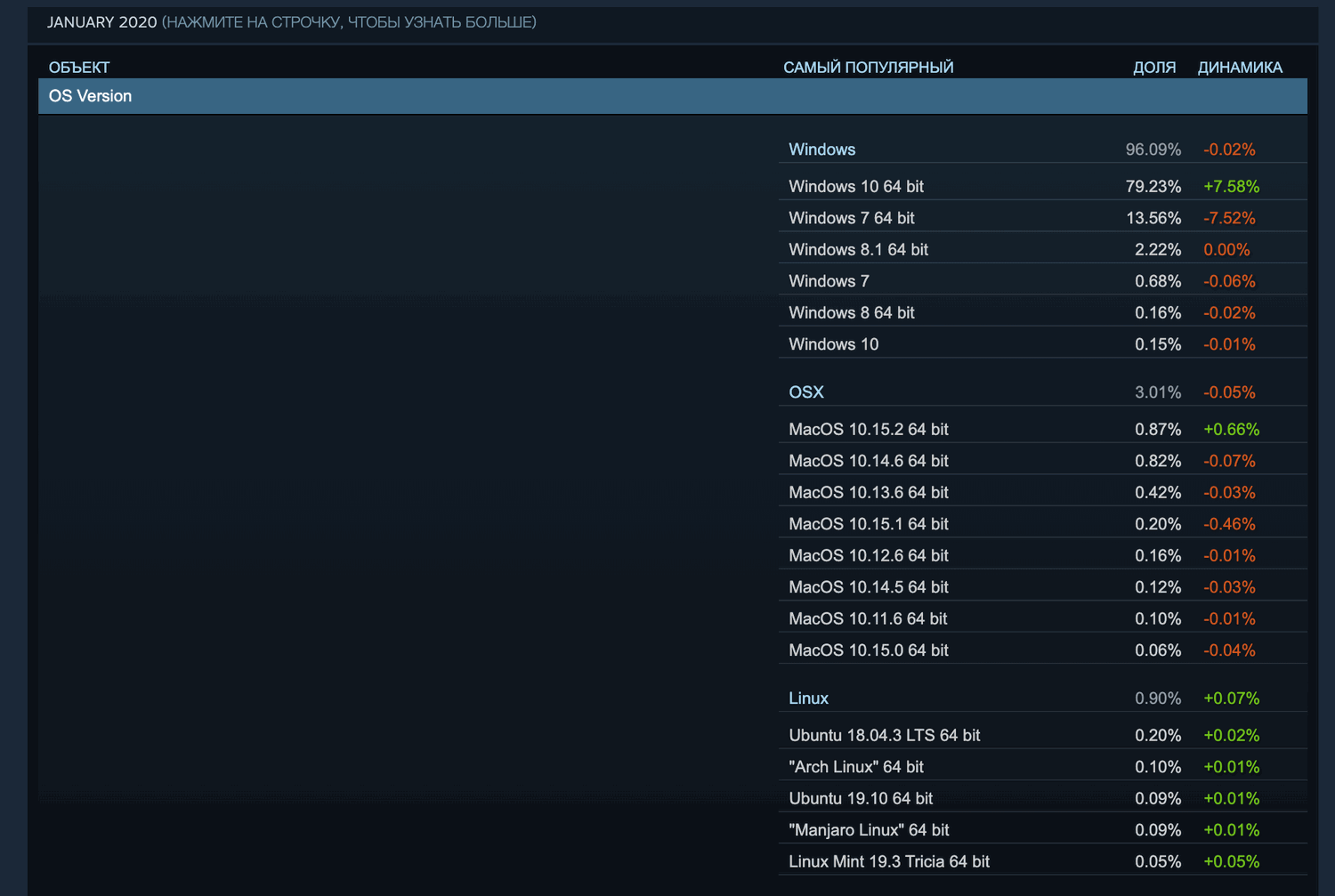Click the ОБЪЕКТ column header
Screen dimensions: 1335x896
tap(79, 67)
